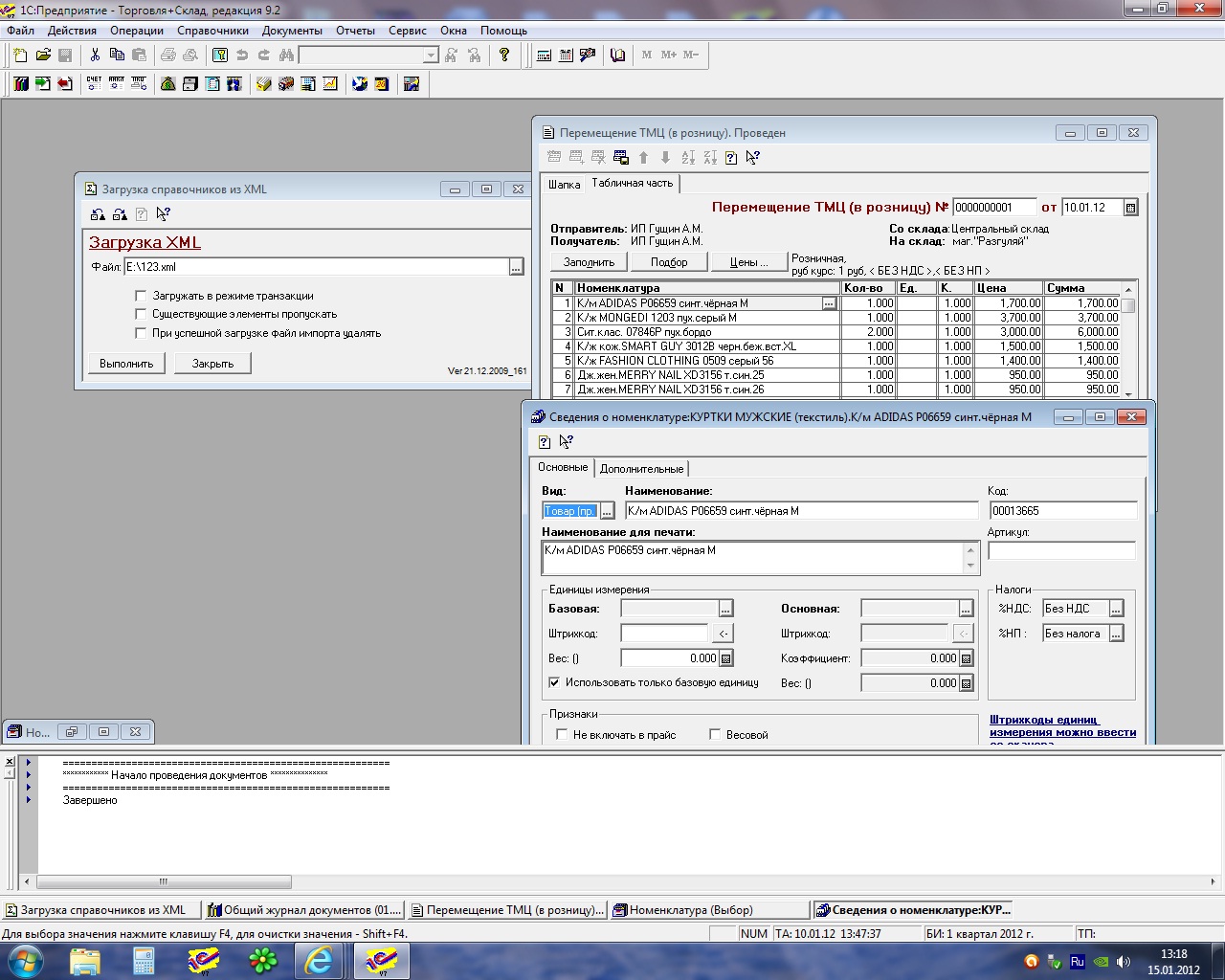
Task: Click the Copy icon in main toolbar
Action: (x=117, y=56)
